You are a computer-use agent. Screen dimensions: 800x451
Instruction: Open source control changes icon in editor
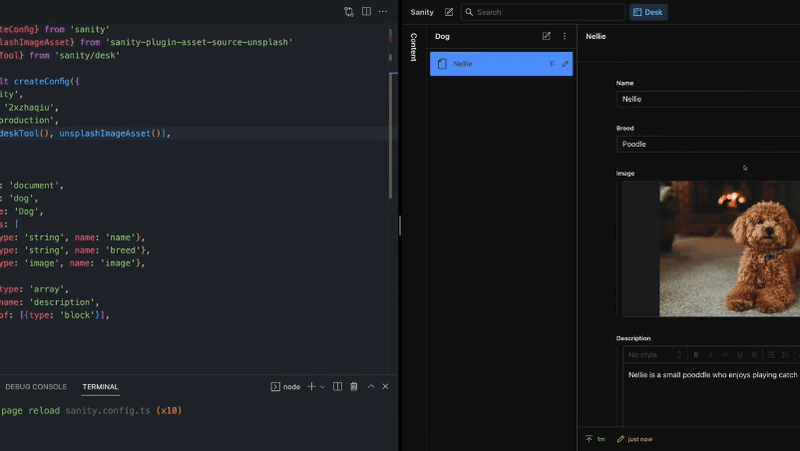tap(348, 11)
